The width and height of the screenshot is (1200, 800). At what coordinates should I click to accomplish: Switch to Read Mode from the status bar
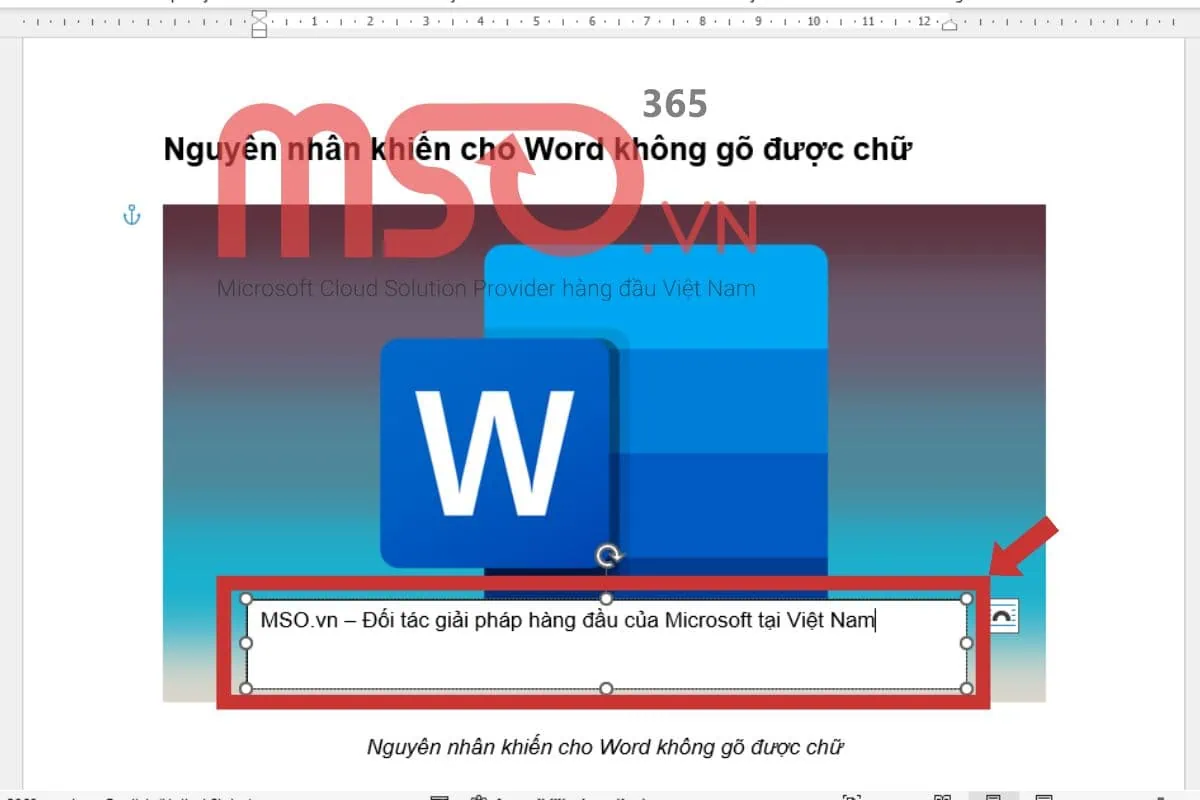coord(943,797)
